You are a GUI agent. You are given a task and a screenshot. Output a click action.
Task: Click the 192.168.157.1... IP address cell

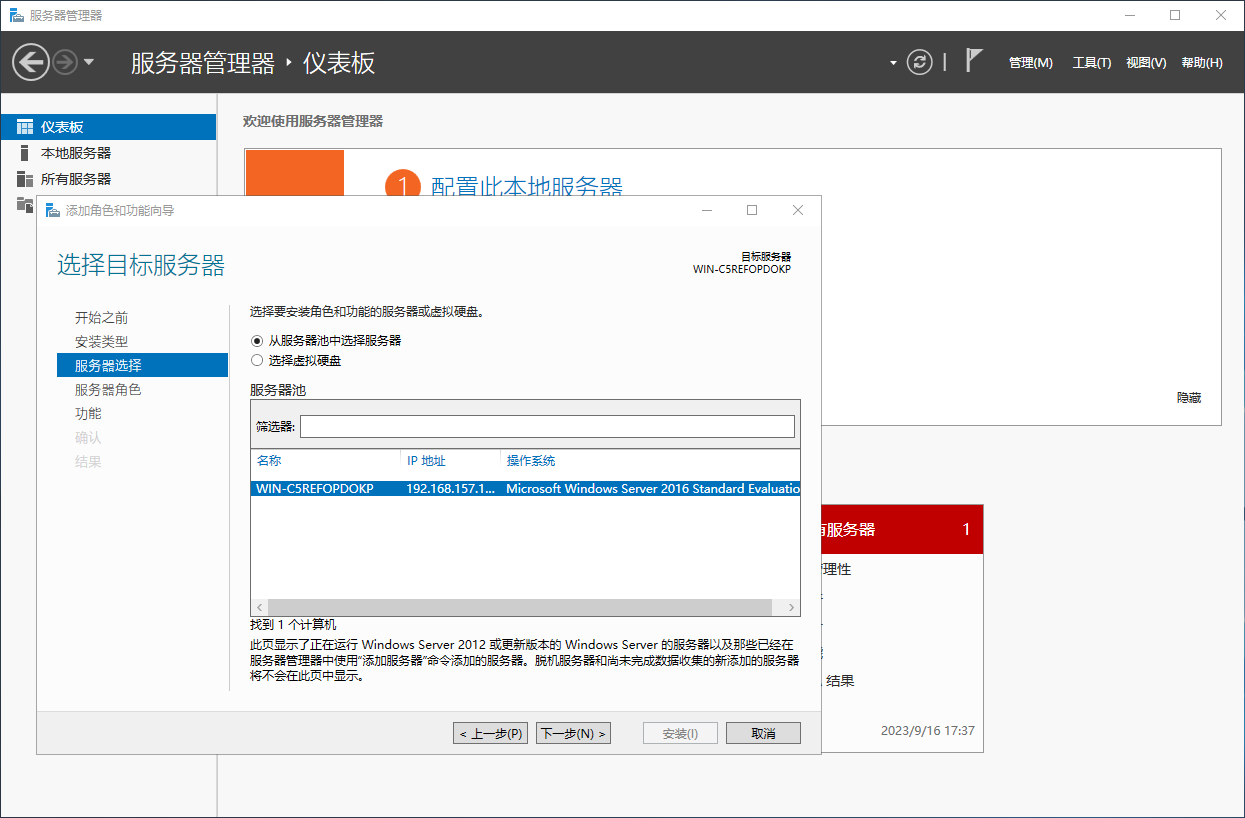[x=450, y=489]
